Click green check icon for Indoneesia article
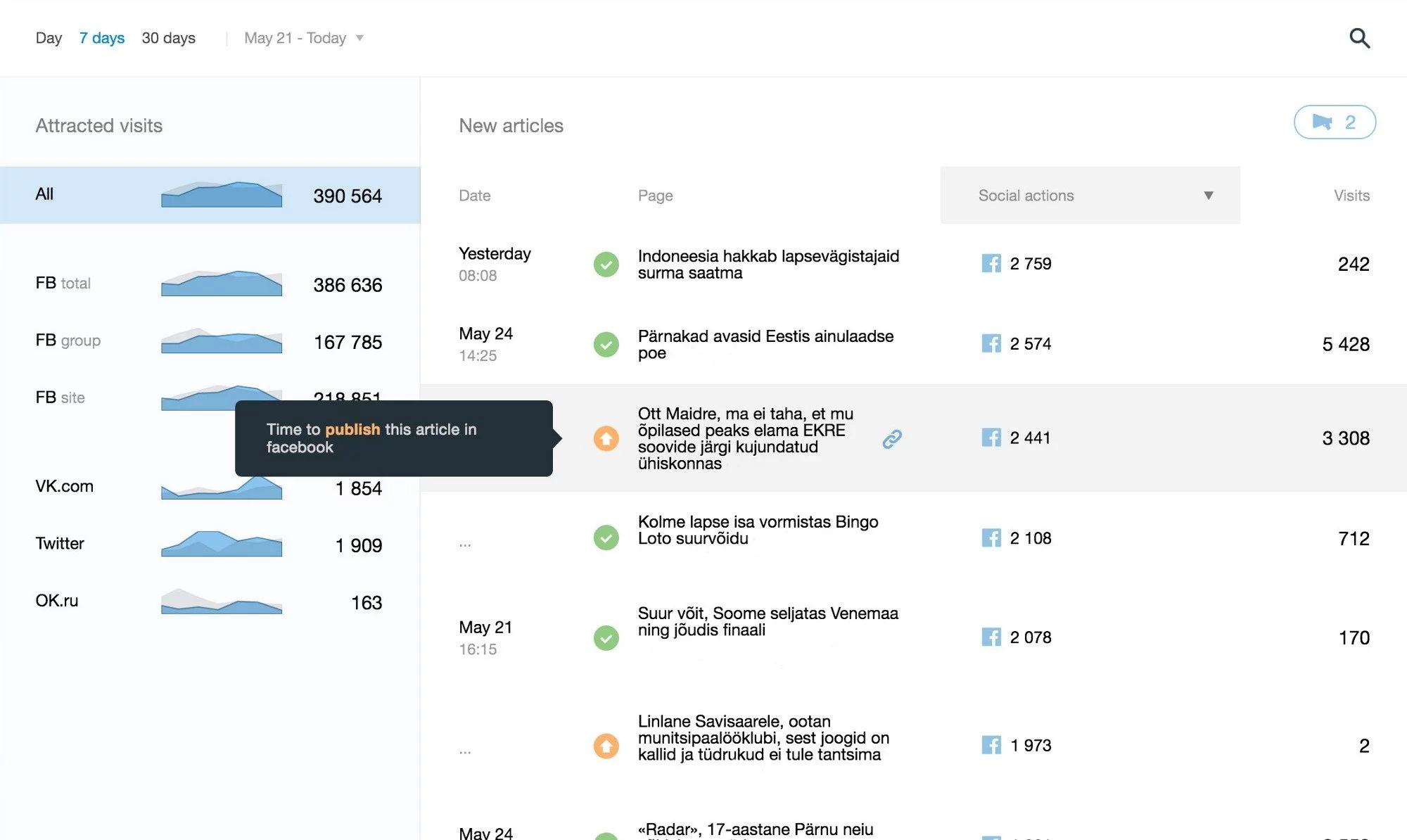Screen dimensions: 1407x840 tap(606, 265)
